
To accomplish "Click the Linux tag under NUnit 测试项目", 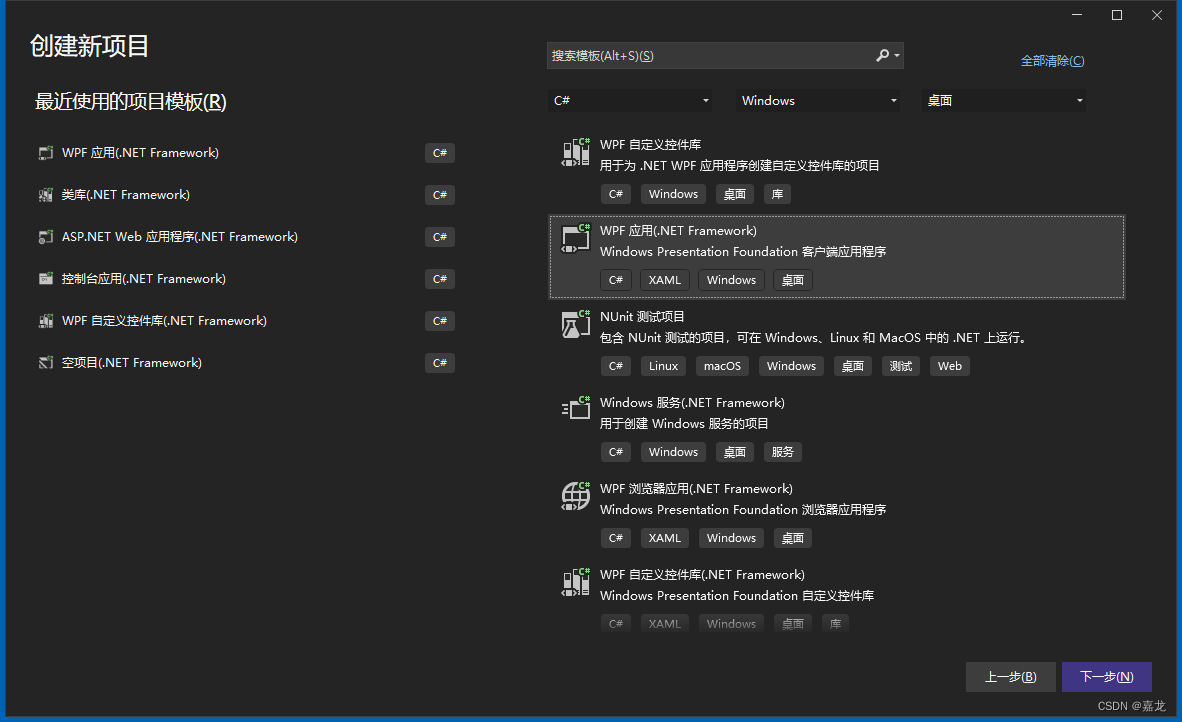I will point(663,366).
